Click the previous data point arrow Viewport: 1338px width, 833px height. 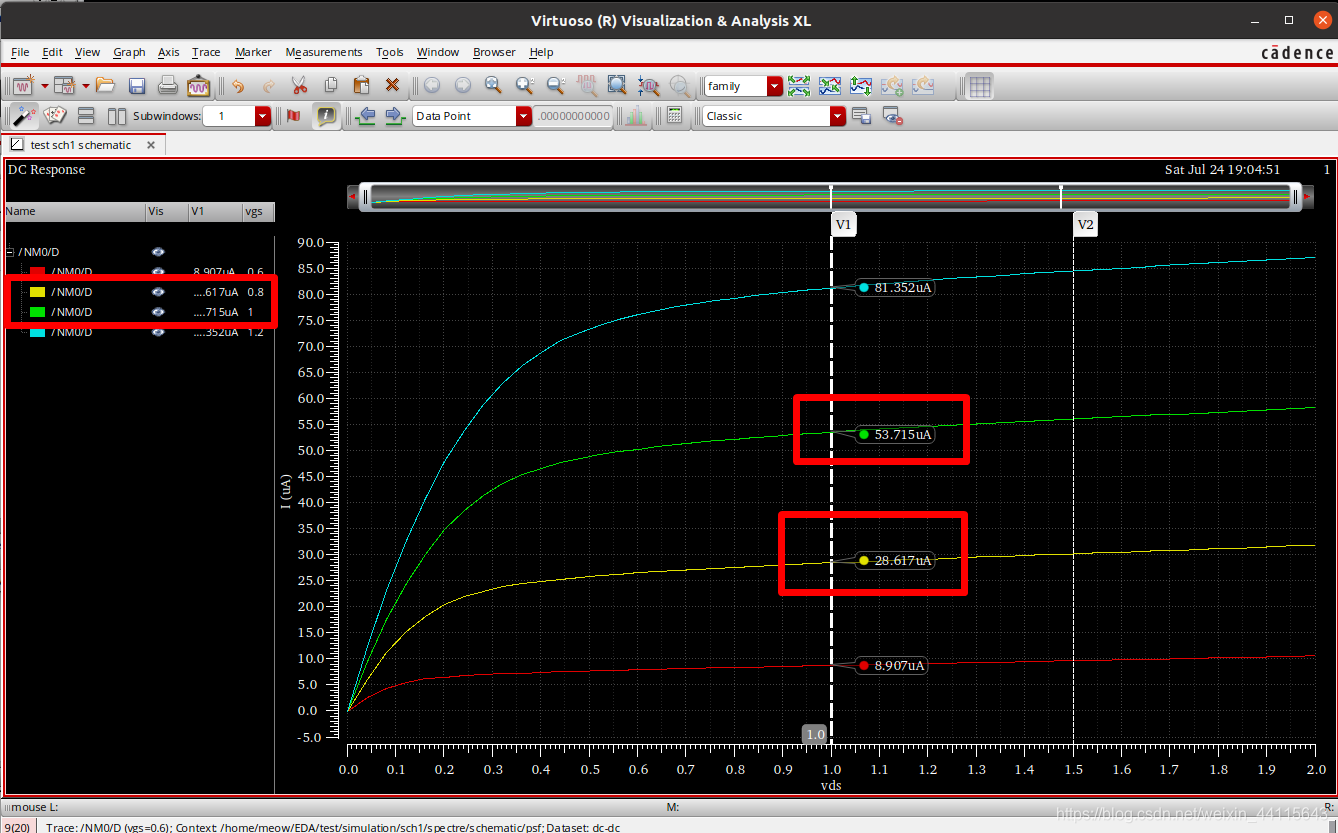[x=365, y=116]
